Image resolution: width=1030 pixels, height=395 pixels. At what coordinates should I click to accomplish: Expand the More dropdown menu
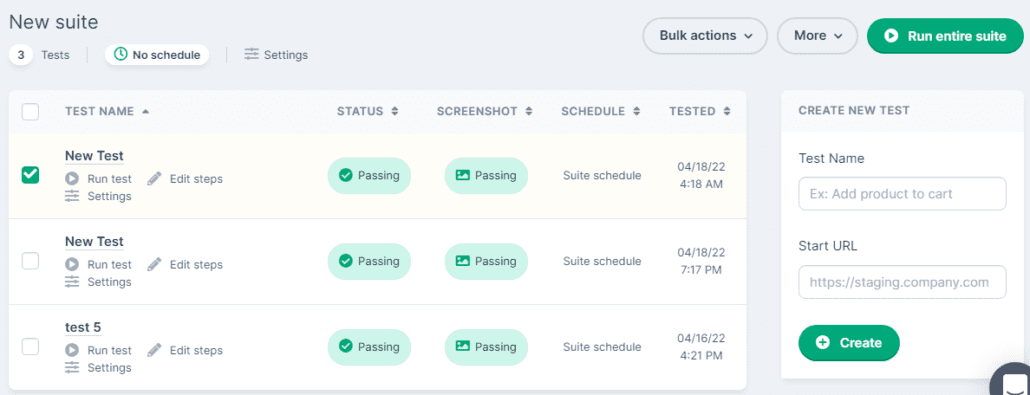pyautogui.click(x=817, y=35)
